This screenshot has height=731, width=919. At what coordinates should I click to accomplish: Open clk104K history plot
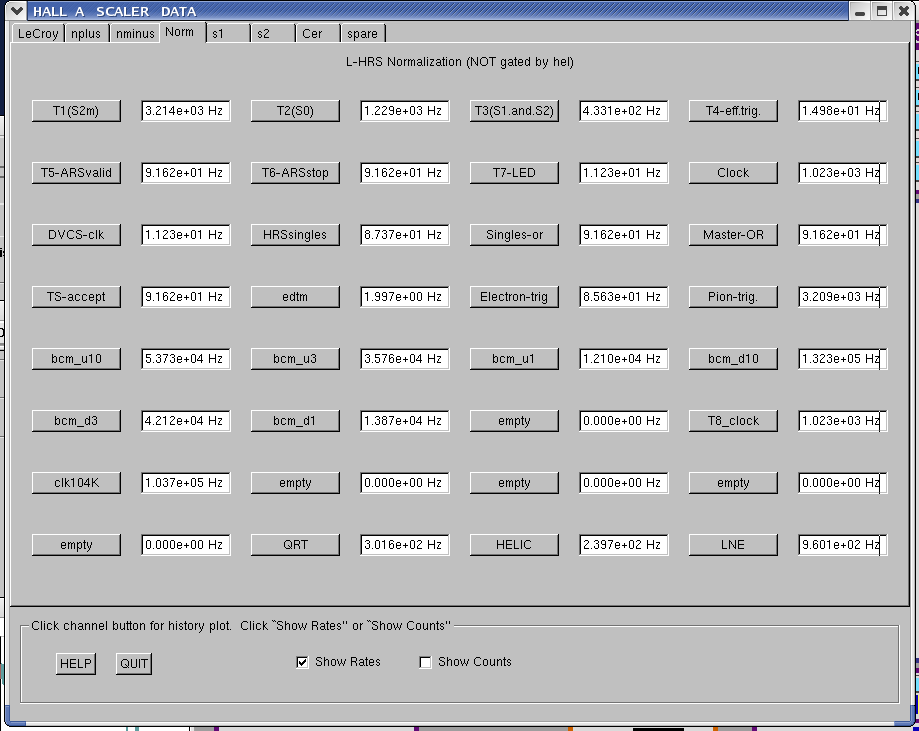pyautogui.click(x=76, y=483)
